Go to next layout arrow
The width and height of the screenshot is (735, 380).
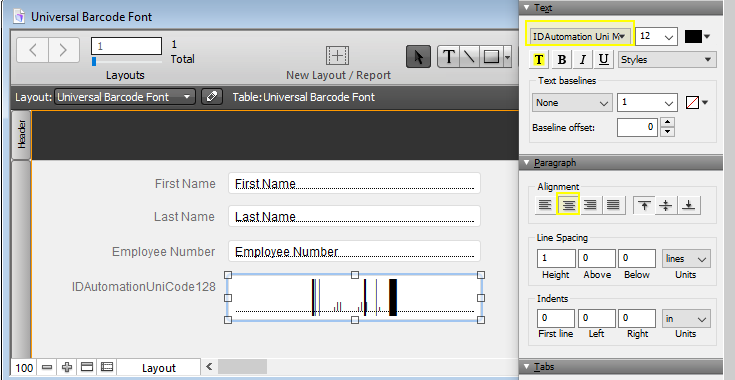click(x=64, y=50)
